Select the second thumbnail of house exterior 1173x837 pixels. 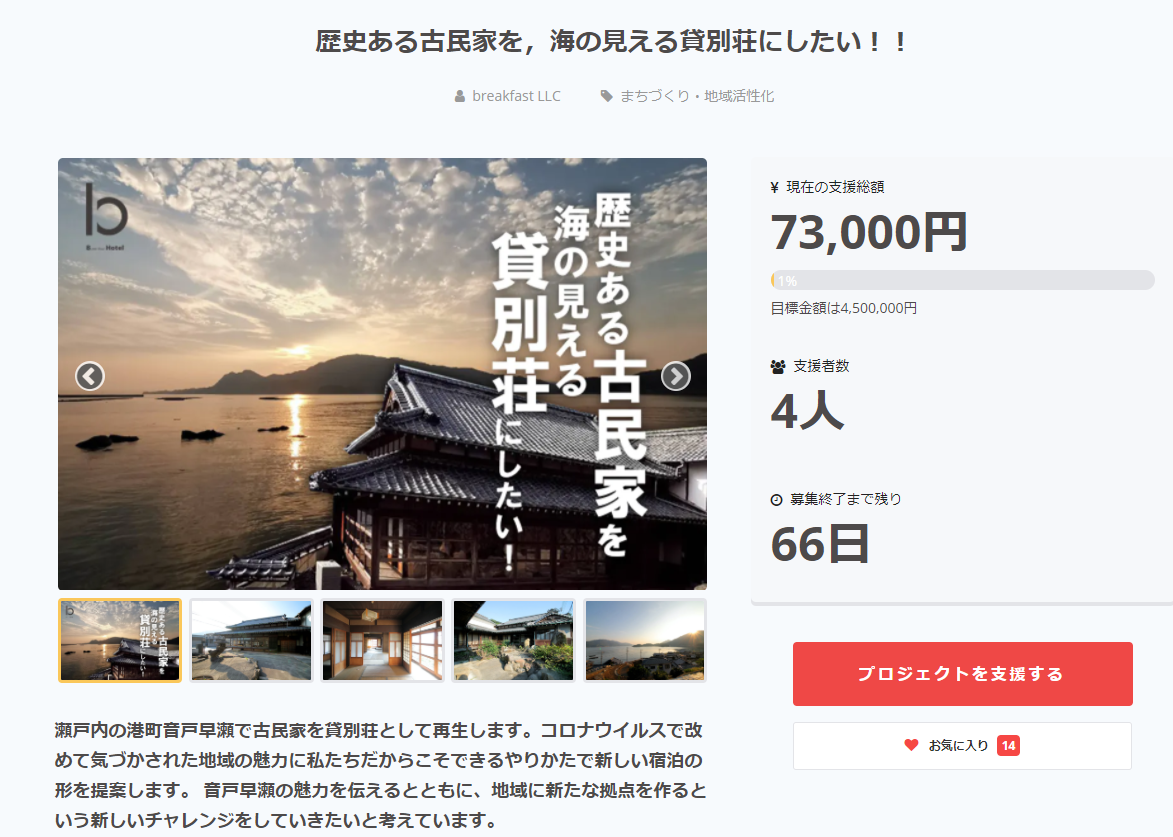[x=251, y=640]
